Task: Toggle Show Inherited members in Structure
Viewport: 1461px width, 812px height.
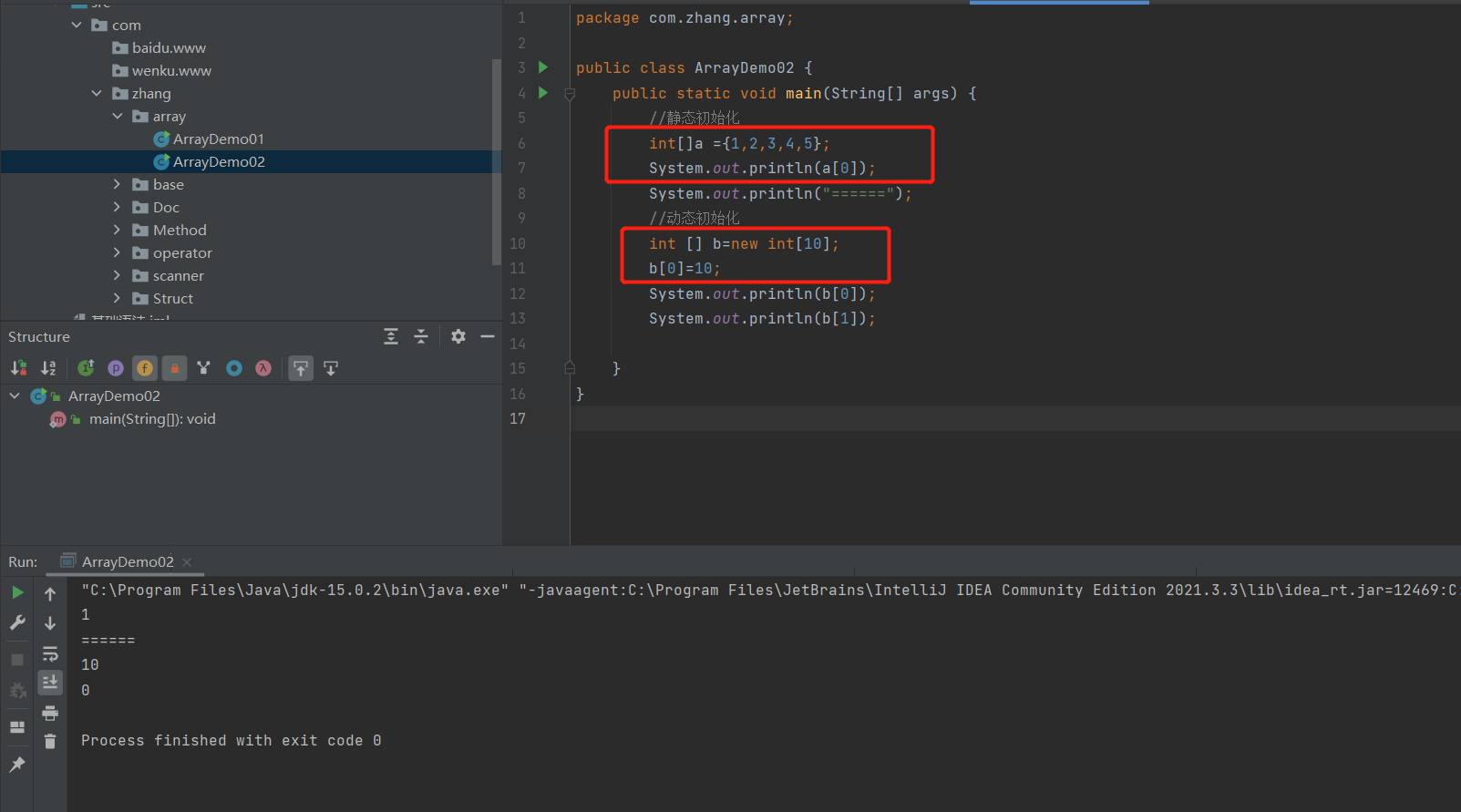Action: click(86, 368)
